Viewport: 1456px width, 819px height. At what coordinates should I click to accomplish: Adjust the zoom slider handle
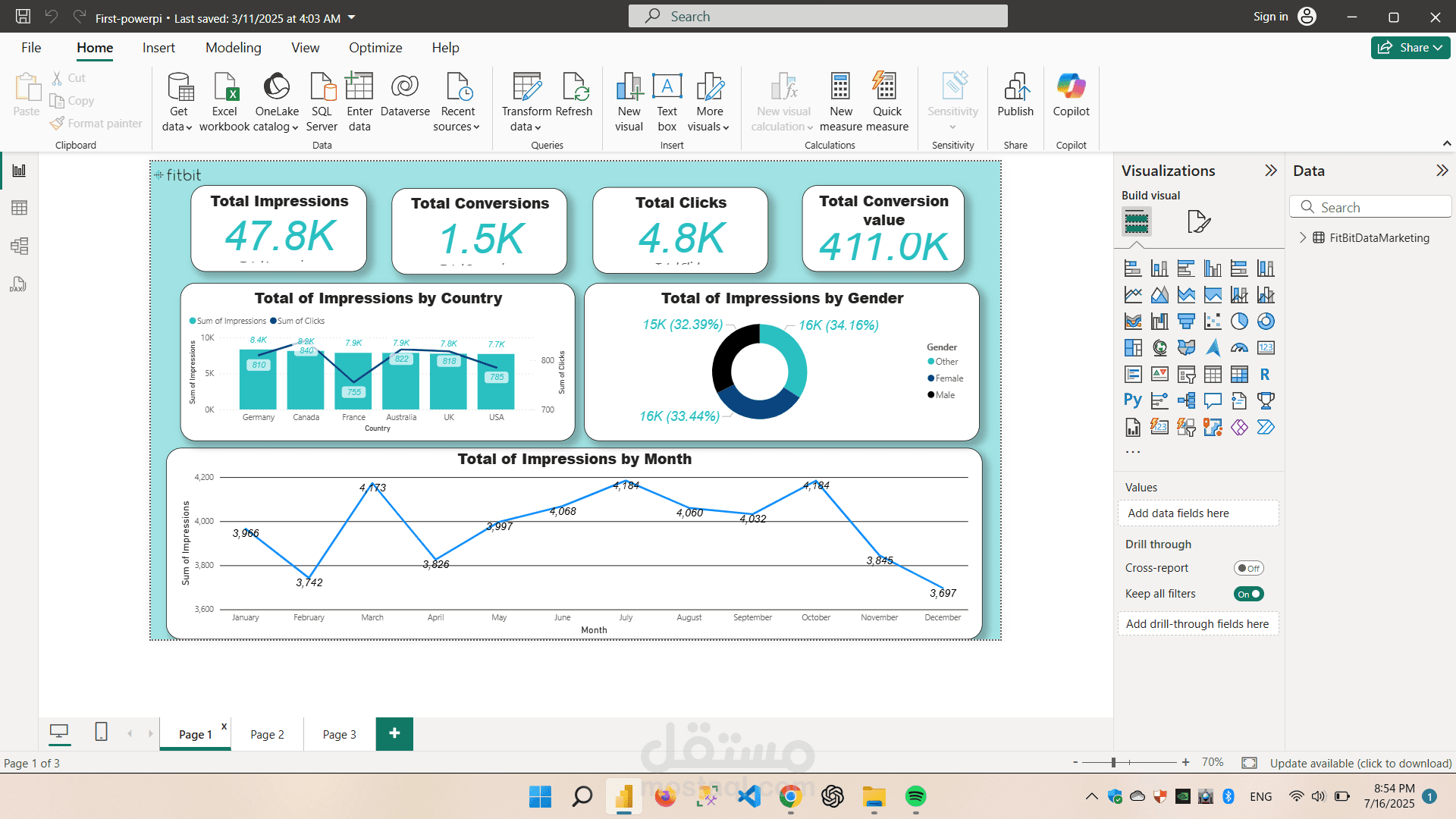pos(1113,762)
